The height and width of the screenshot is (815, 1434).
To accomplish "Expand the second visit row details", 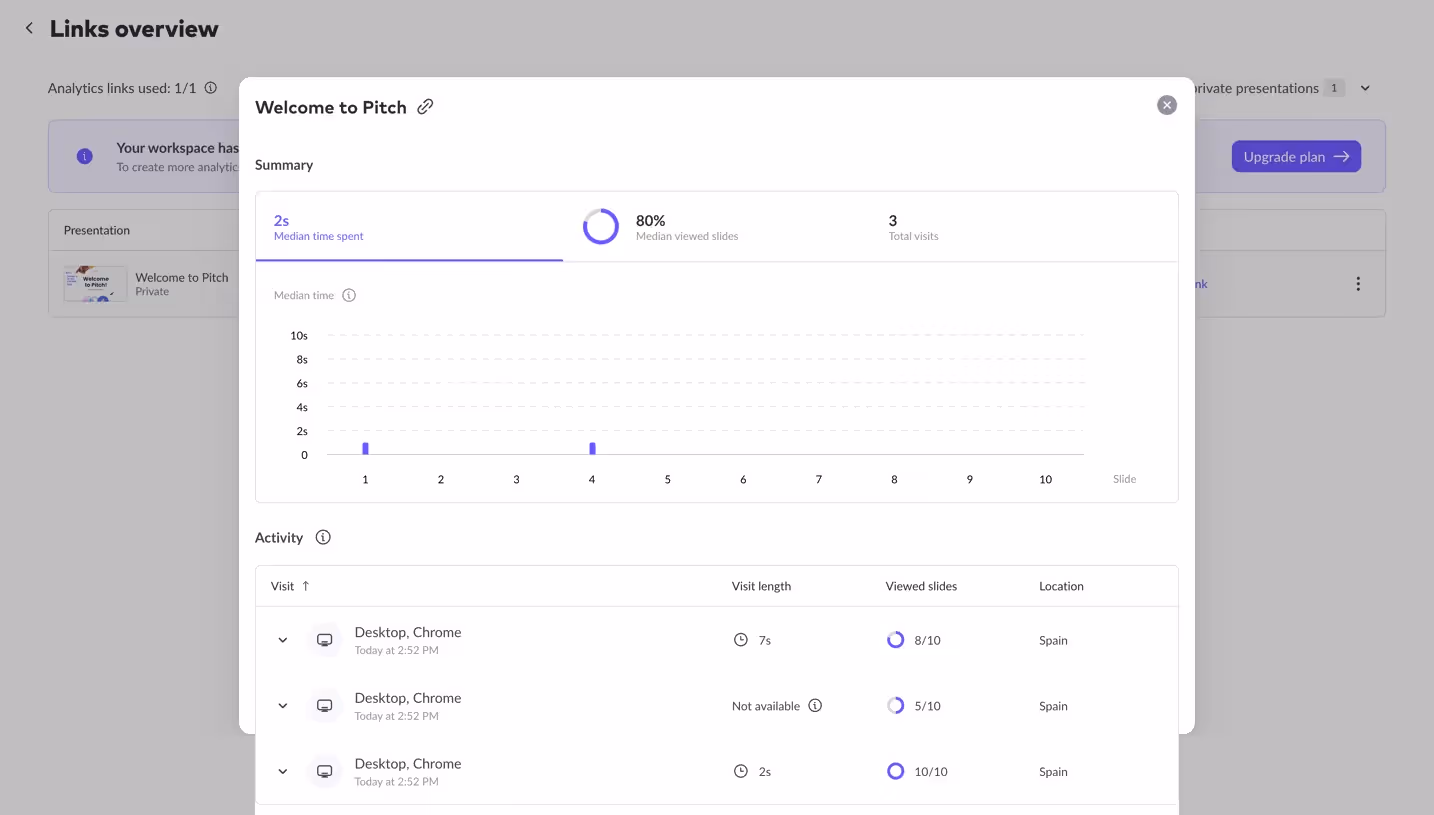I will click(x=282, y=705).
